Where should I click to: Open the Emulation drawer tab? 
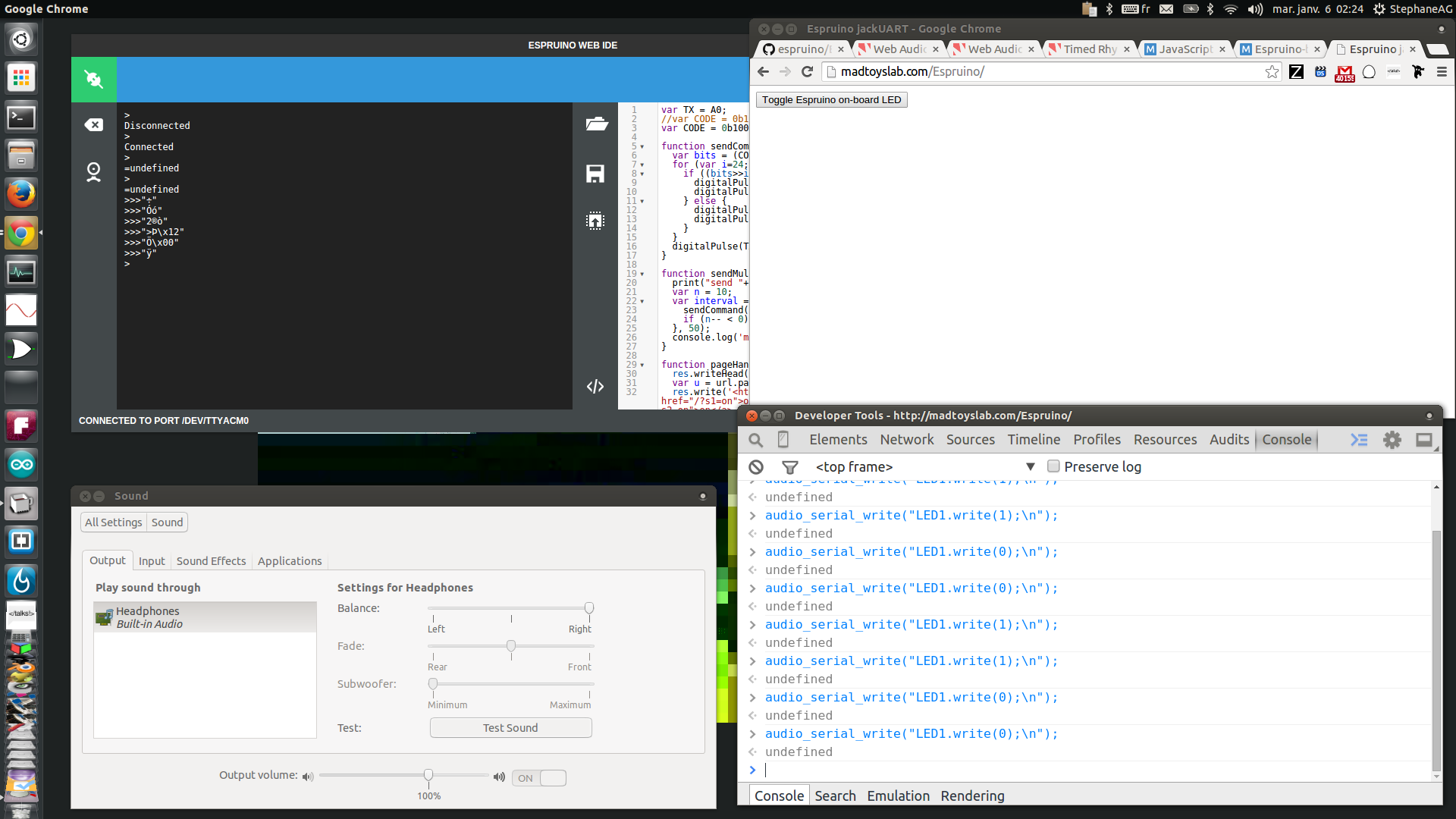coord(898,795)
